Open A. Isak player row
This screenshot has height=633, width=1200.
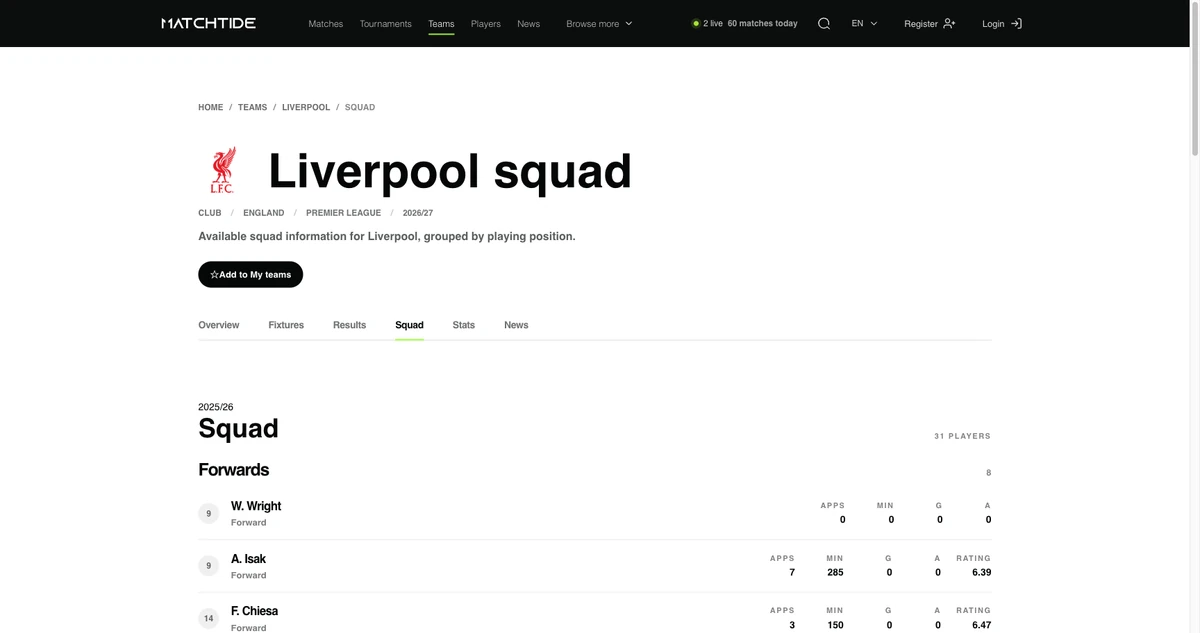click(595, 566)
